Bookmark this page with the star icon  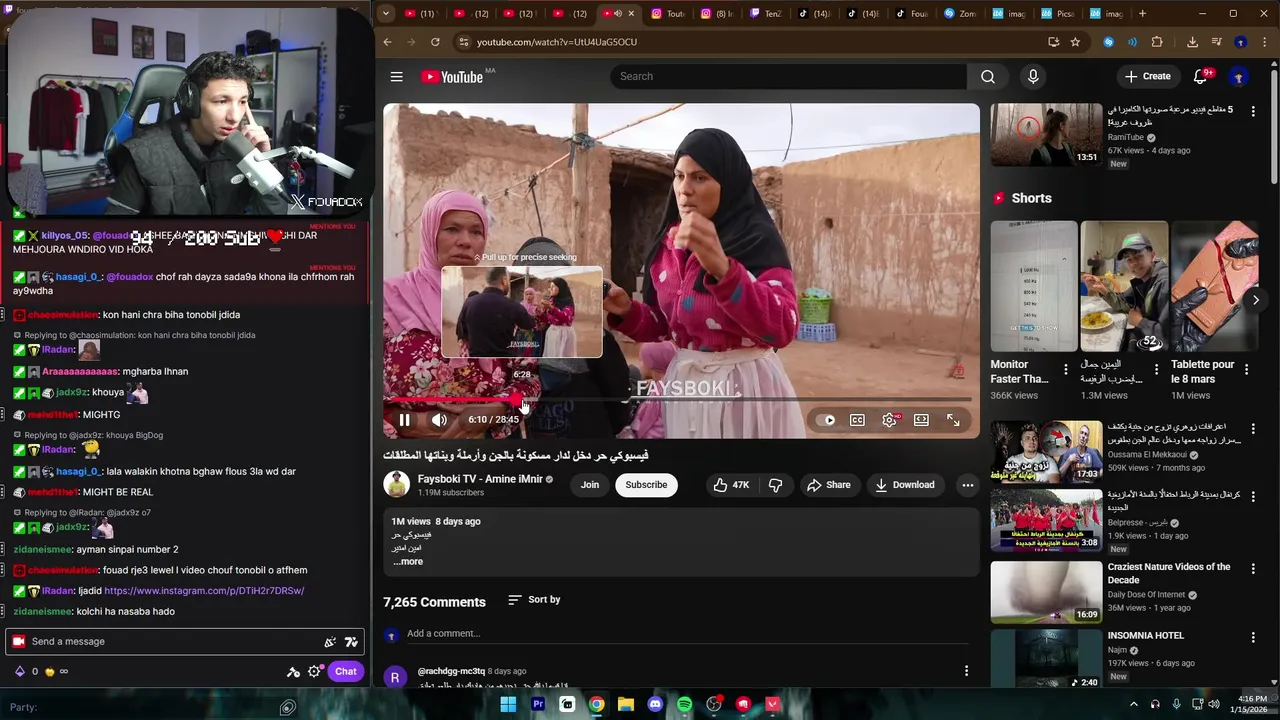1075,42
